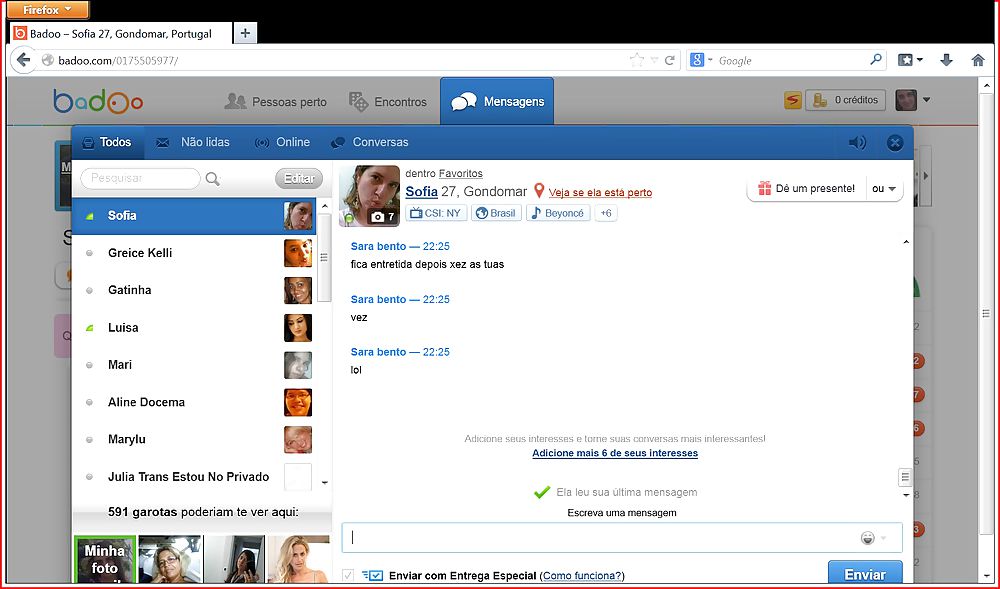This screenshot has height=589, width=1000.
Task: Click the search magnifier icon in contacts
Action: coord(213,179)
